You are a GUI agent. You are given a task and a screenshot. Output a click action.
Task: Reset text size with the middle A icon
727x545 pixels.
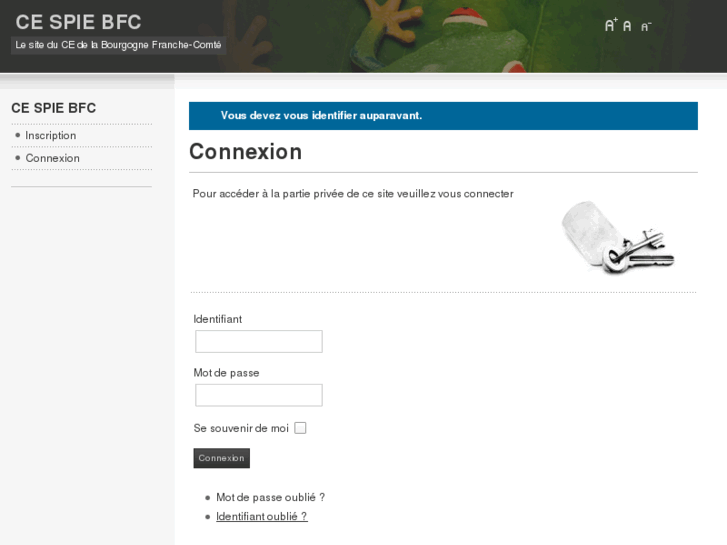(627, 26)
